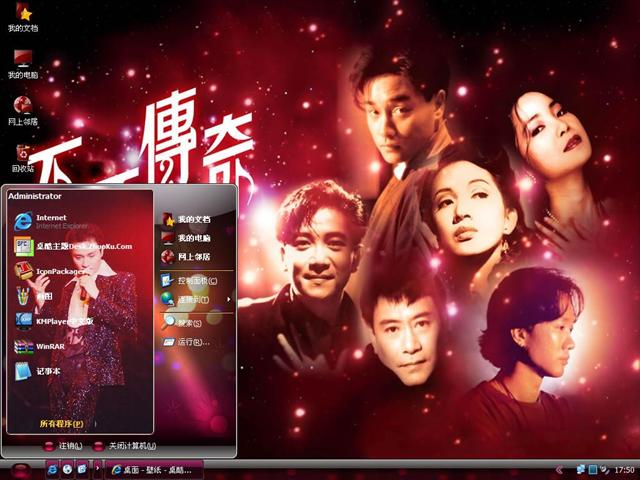Open the 我的电脑 desktop icon
This screenshot has height=480, width=640.
tap(23, 64)
